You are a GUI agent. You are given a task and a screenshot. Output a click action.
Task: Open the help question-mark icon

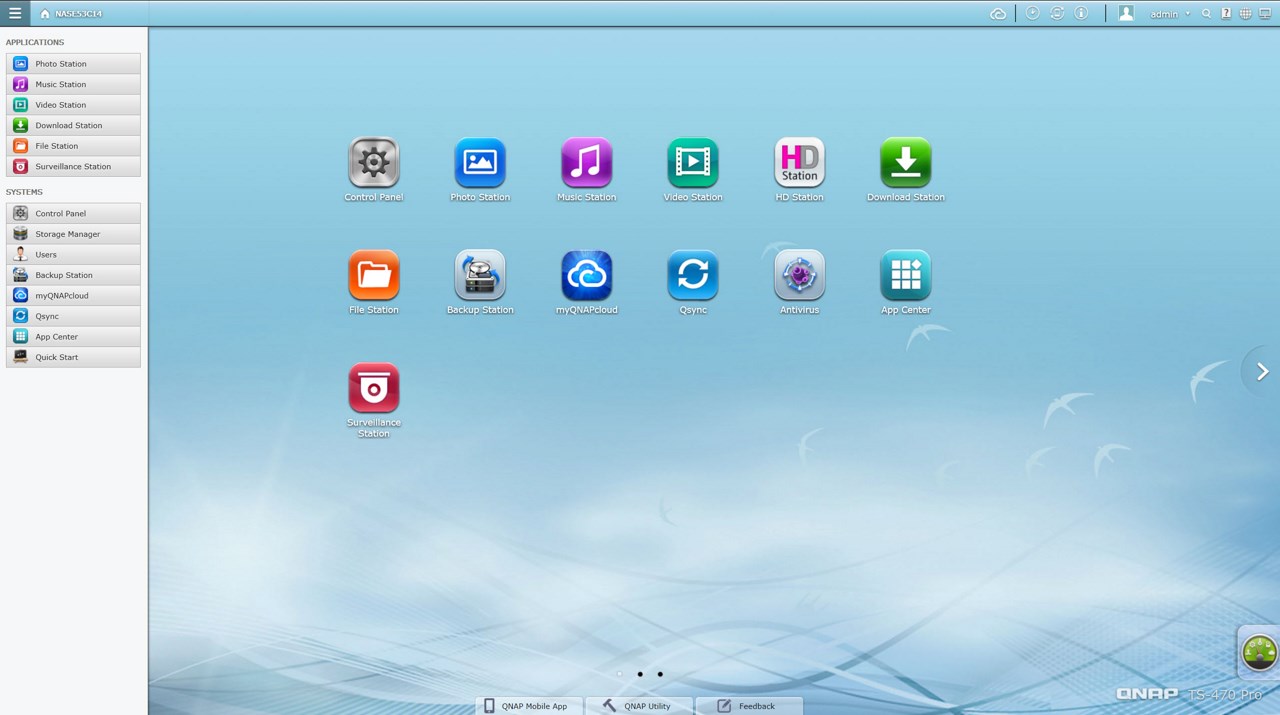1226,14
